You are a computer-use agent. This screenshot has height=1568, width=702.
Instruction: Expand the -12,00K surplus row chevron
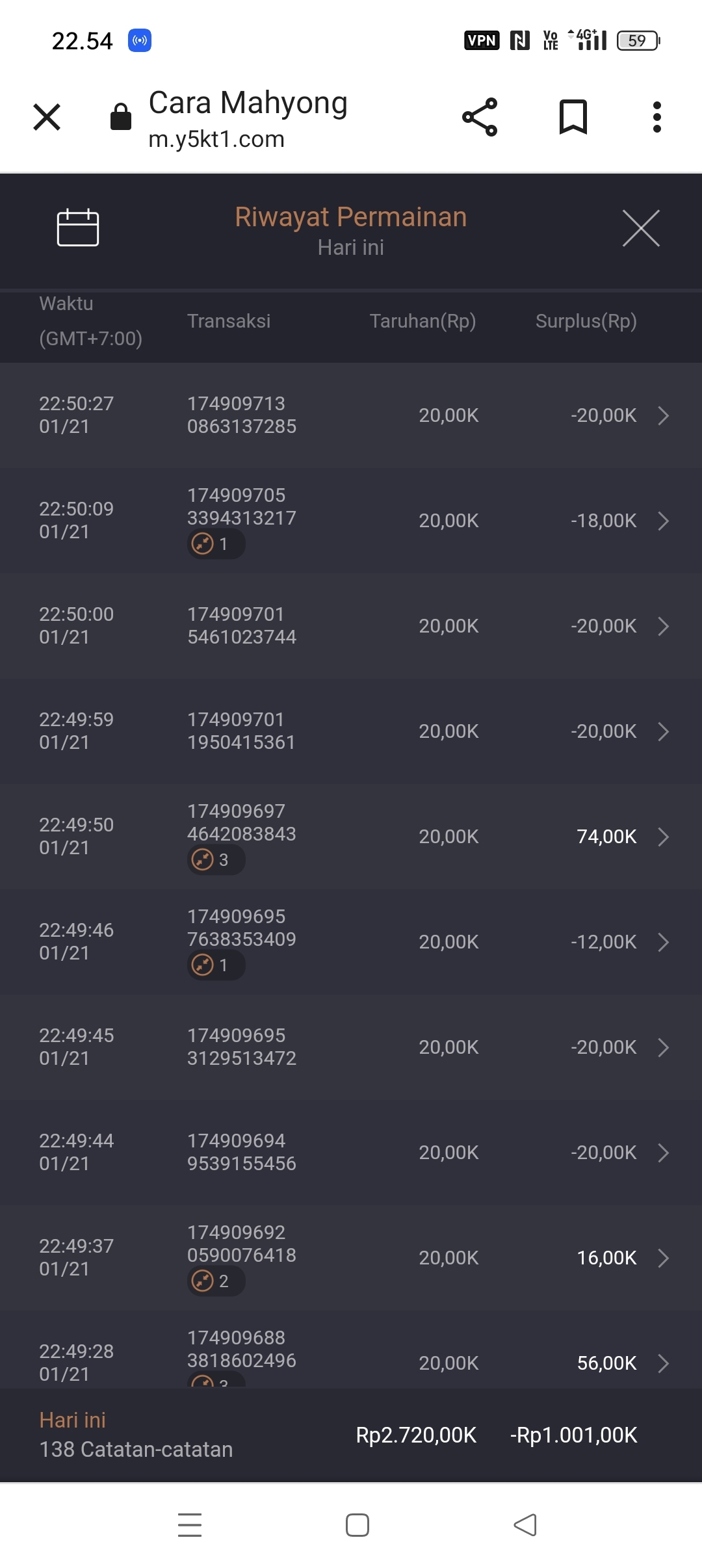[x=663, y=942]
